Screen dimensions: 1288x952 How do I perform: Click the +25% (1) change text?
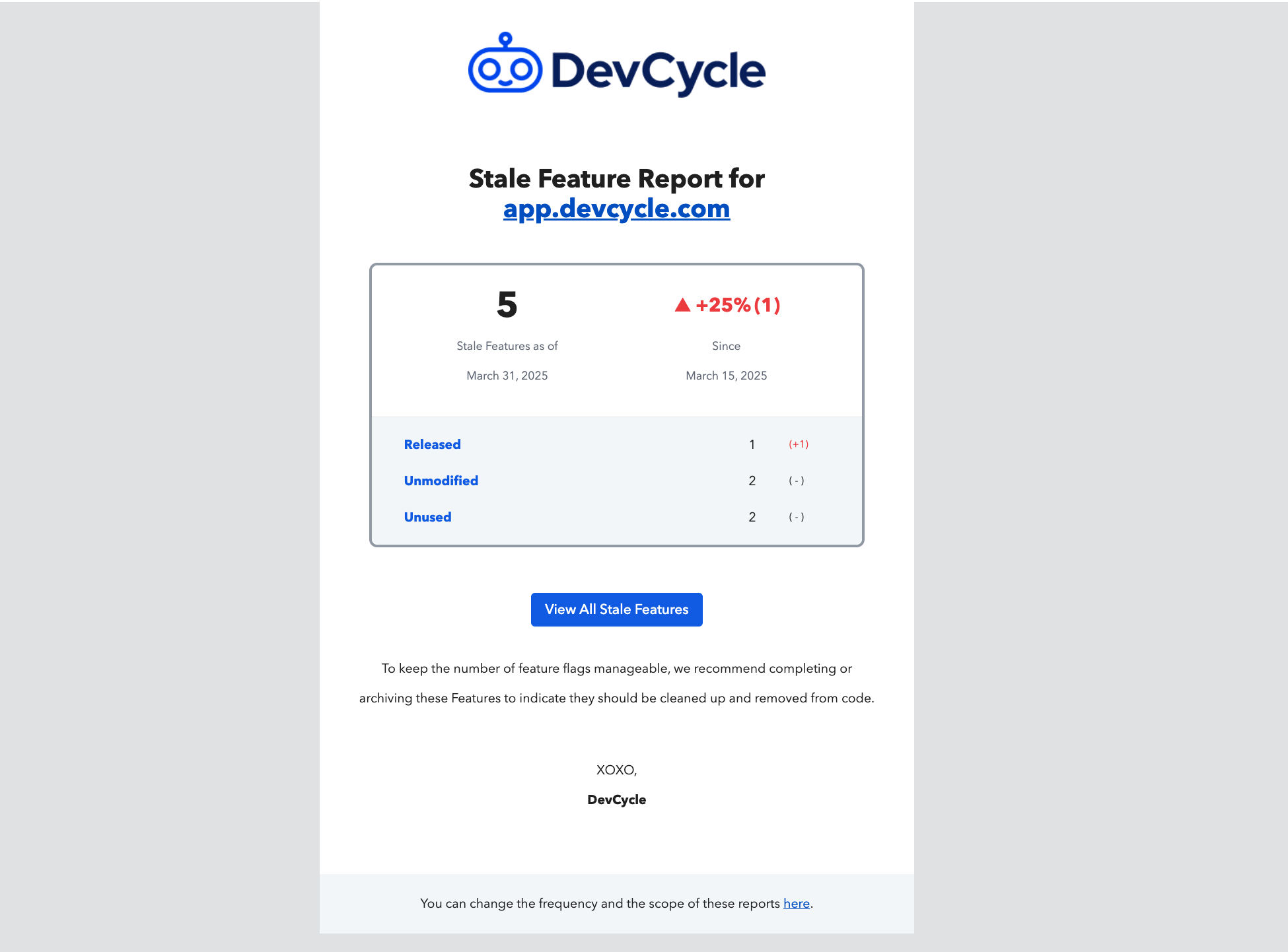pos(738,305)
